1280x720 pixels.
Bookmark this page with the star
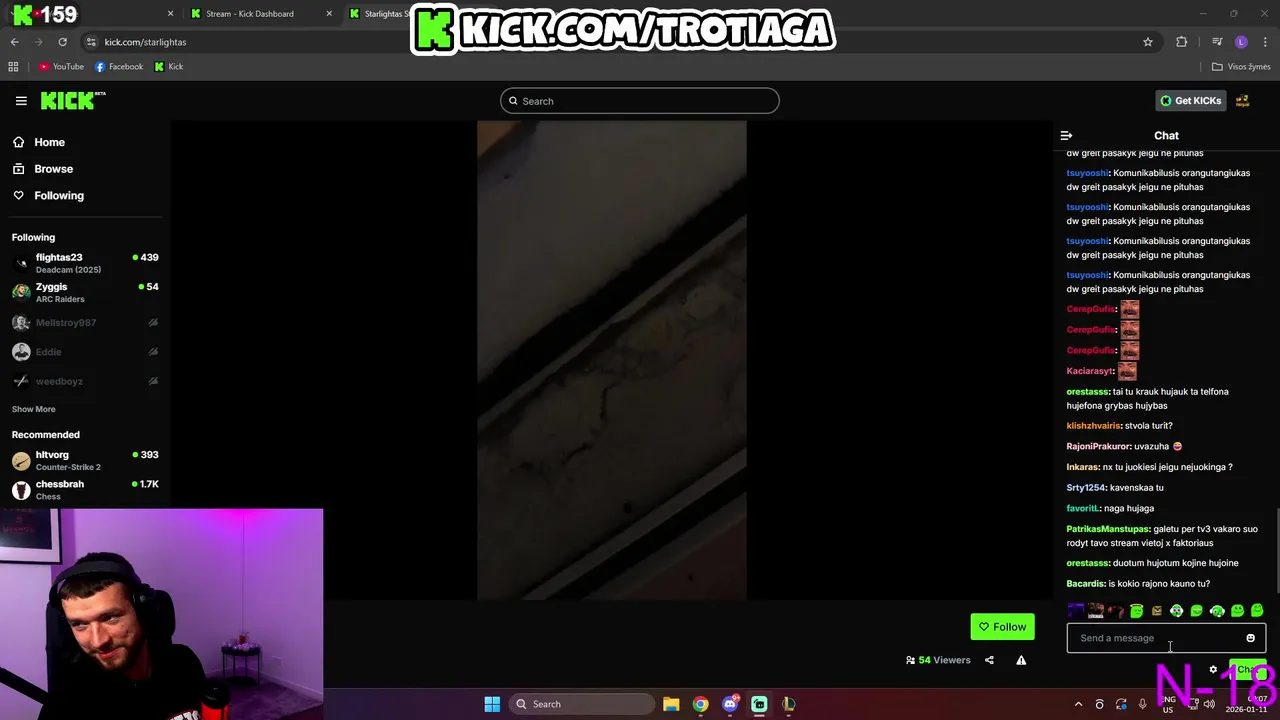1148,42
